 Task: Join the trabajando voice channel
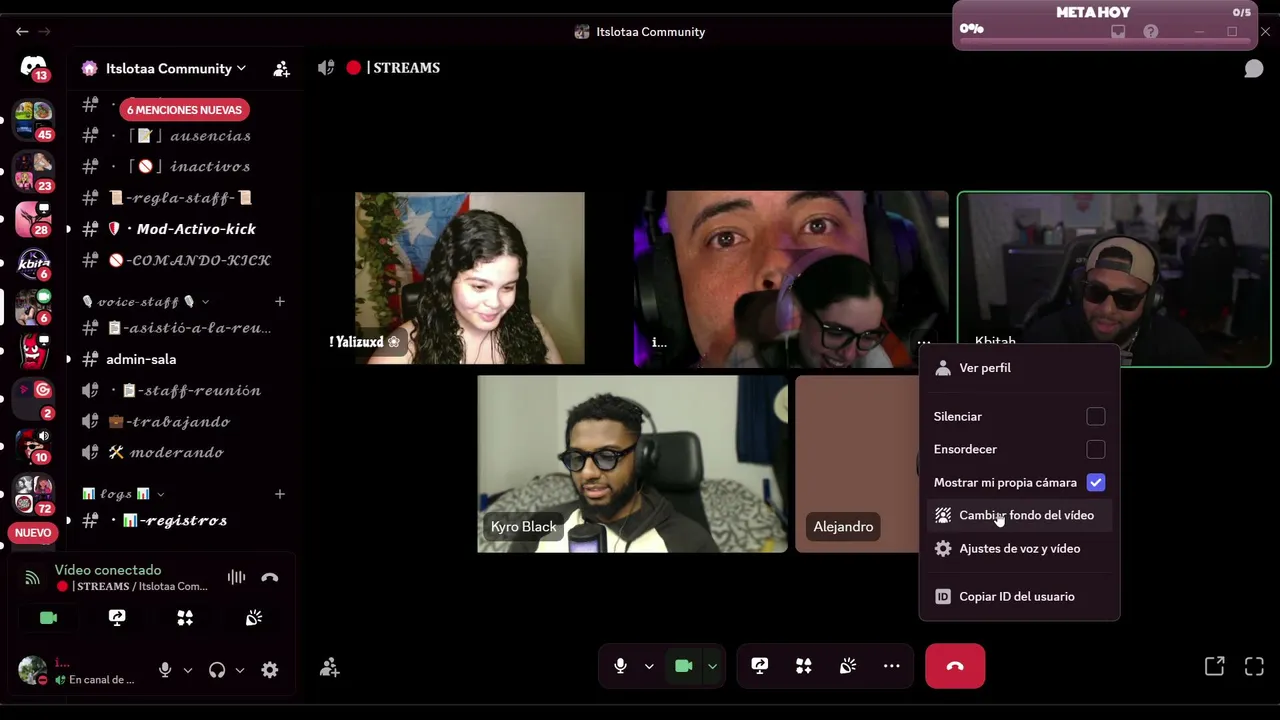[185, 421]
